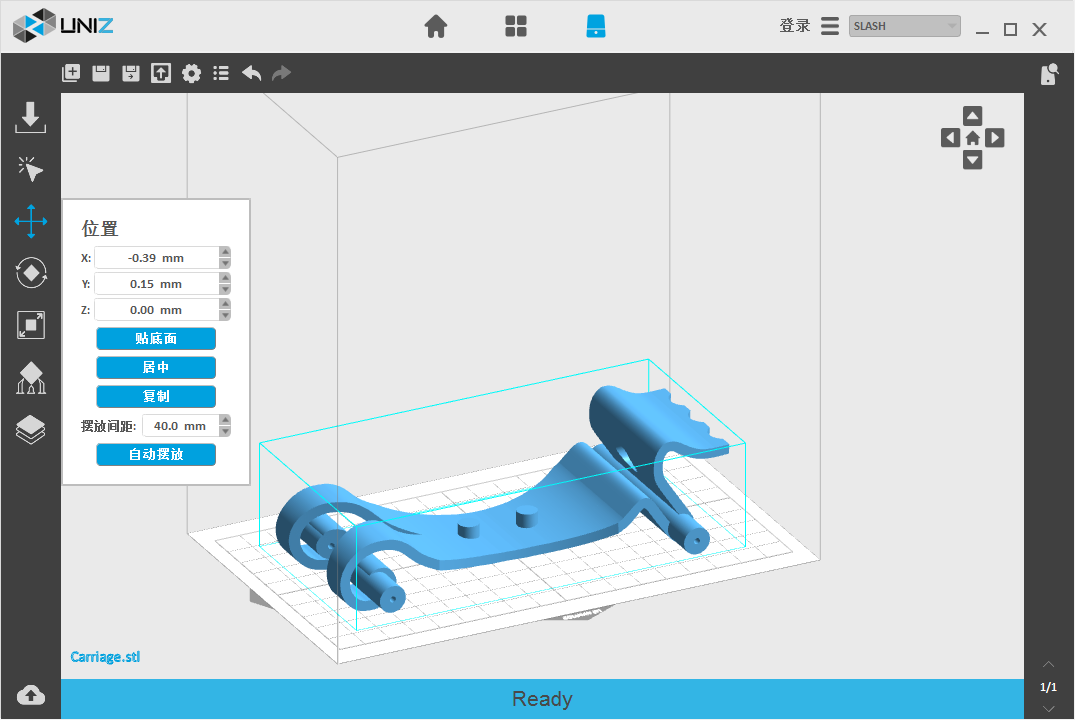Increase spacing with up stepper
The image size is (1075, 720).
(x=225, y=420)
